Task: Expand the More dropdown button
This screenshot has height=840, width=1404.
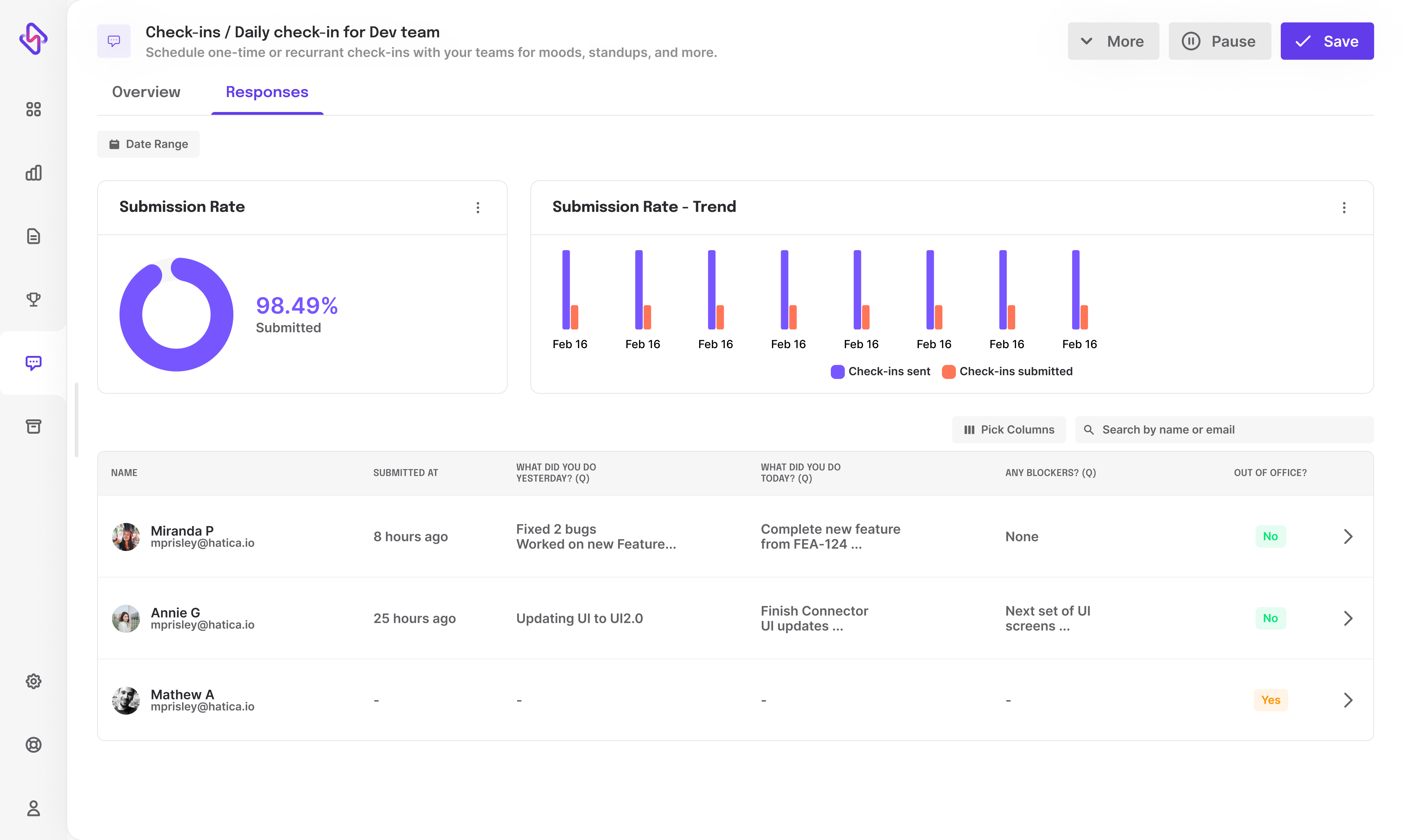Action: click(1112, 41)
